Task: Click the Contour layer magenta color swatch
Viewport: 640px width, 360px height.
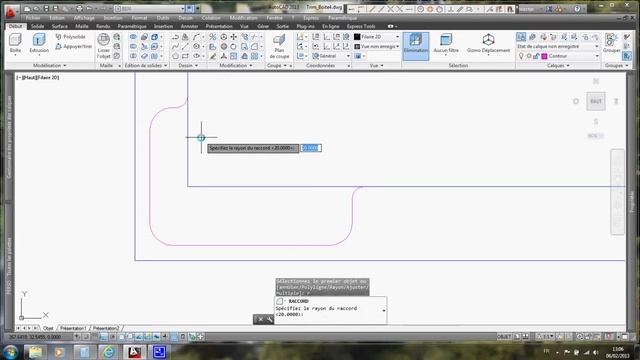Action: point(544,56)
